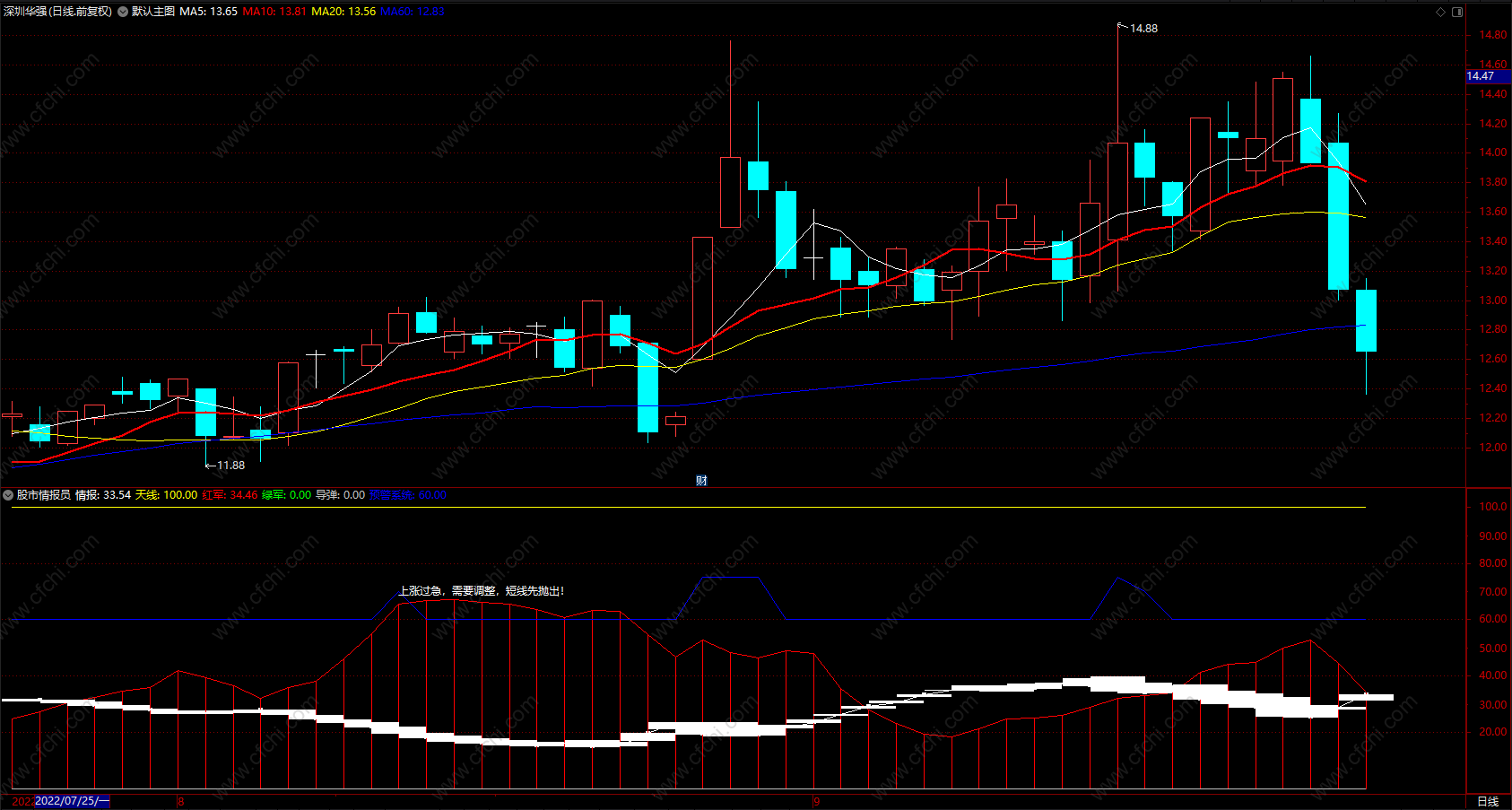Select the 深圳华强(日线.前复权) chart title
The width and height of the screenshot is (1512, 810).
pos(58,12)
